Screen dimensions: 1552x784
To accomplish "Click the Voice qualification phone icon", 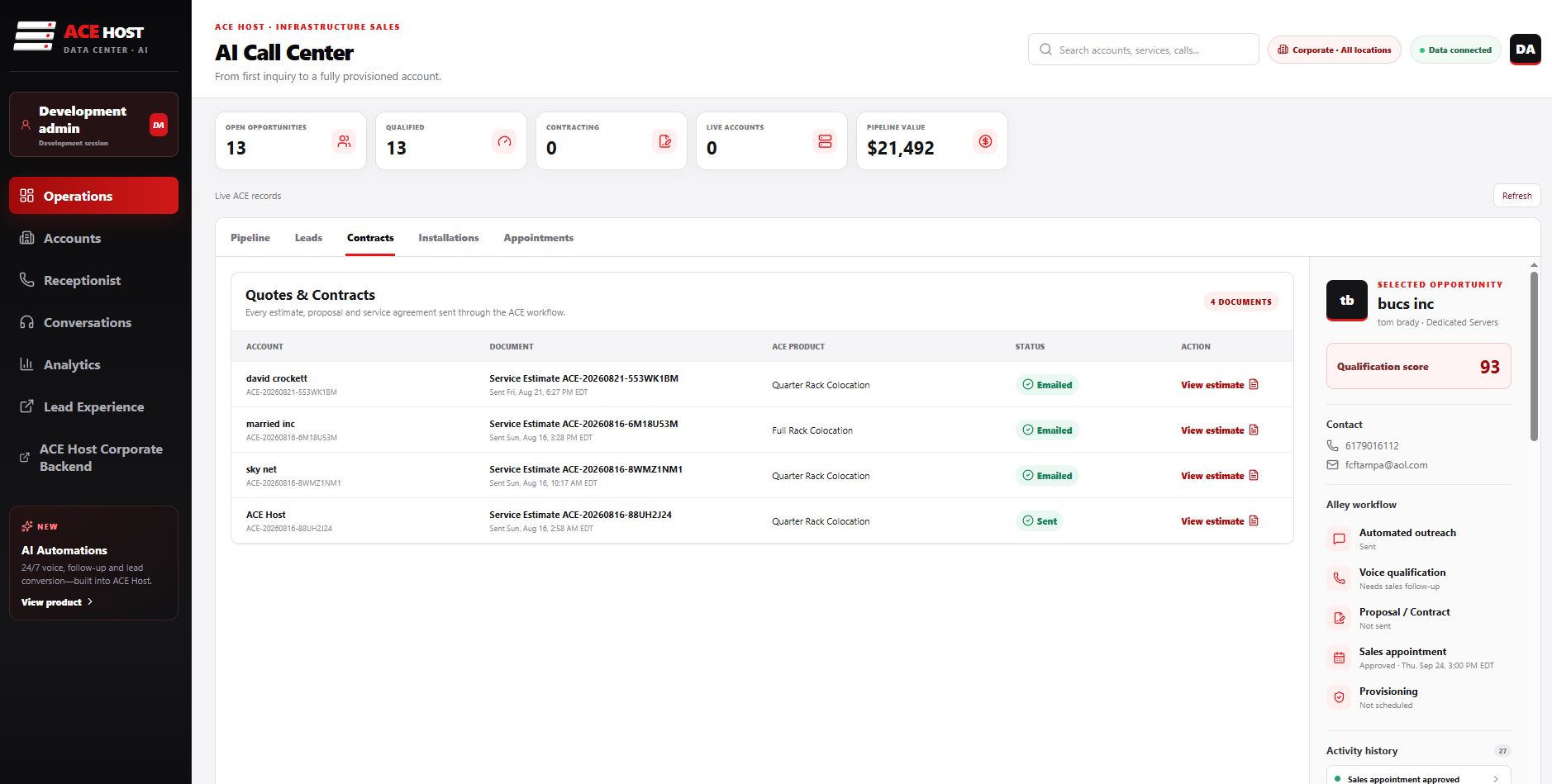I will [x=1339, y=578].
